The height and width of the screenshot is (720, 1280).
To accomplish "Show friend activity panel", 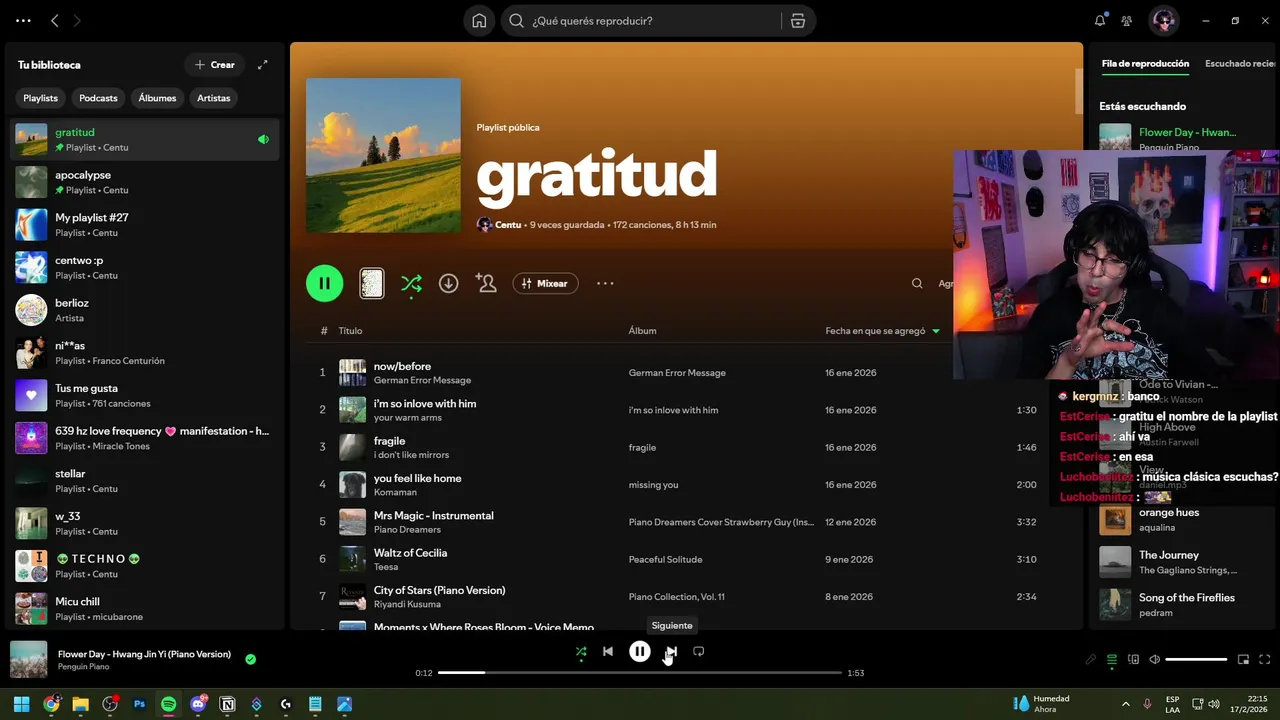I will pyautogui.click(x=1127, y=21).
